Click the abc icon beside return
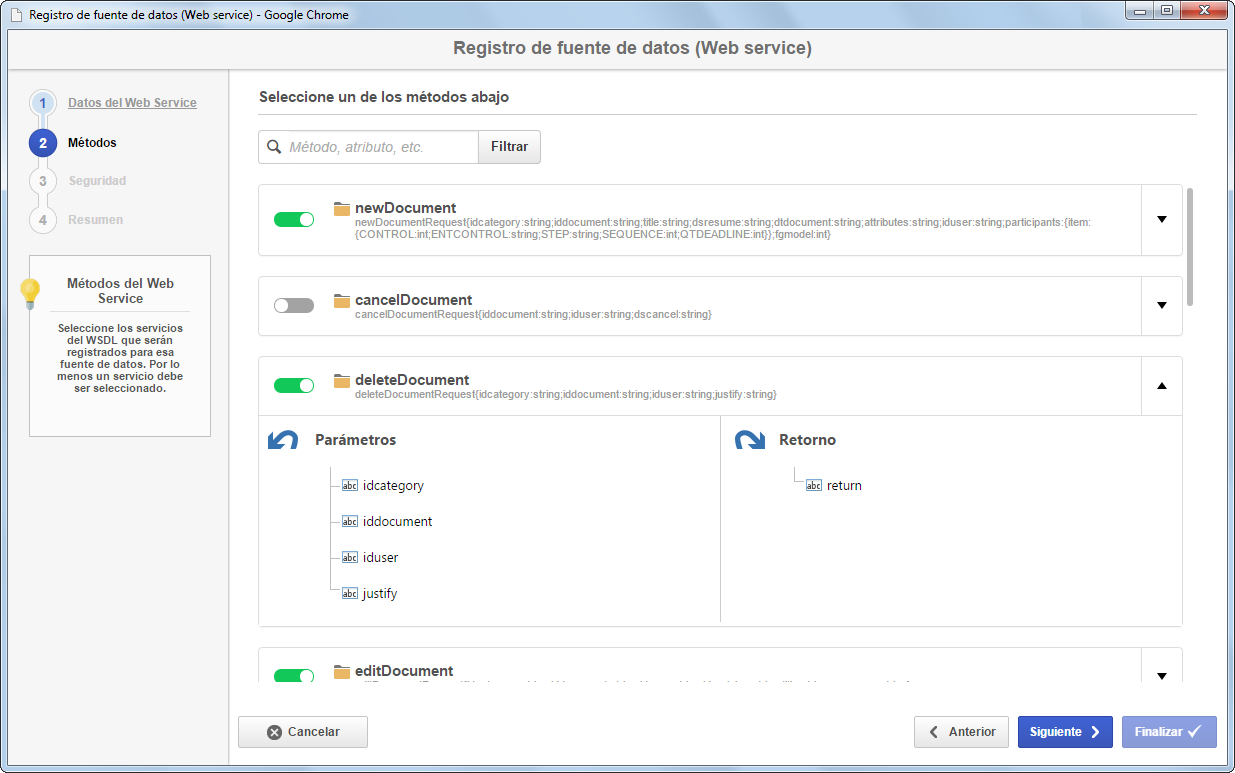Viewport: 1235px width, 773px height. pos(814,486)
